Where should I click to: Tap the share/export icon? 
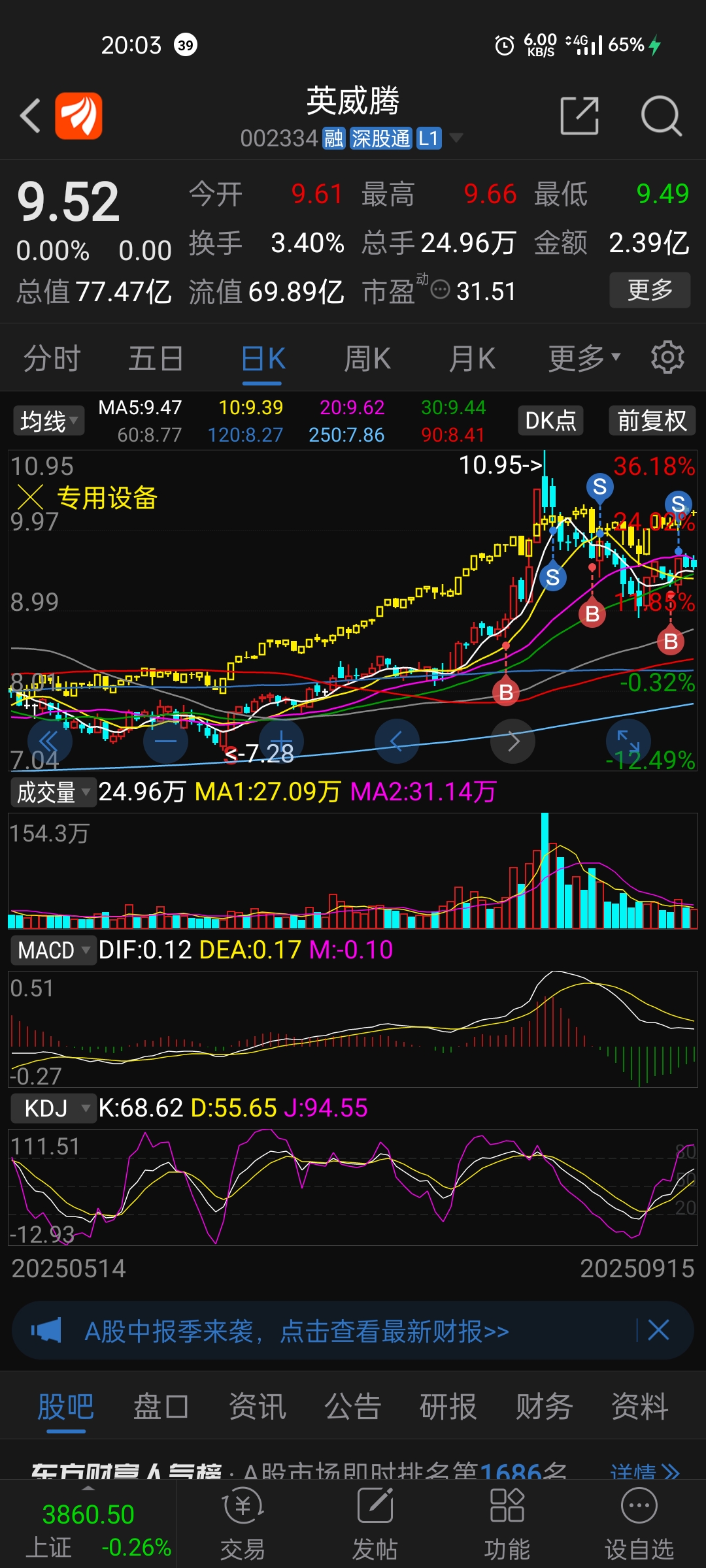coord(580,116)
